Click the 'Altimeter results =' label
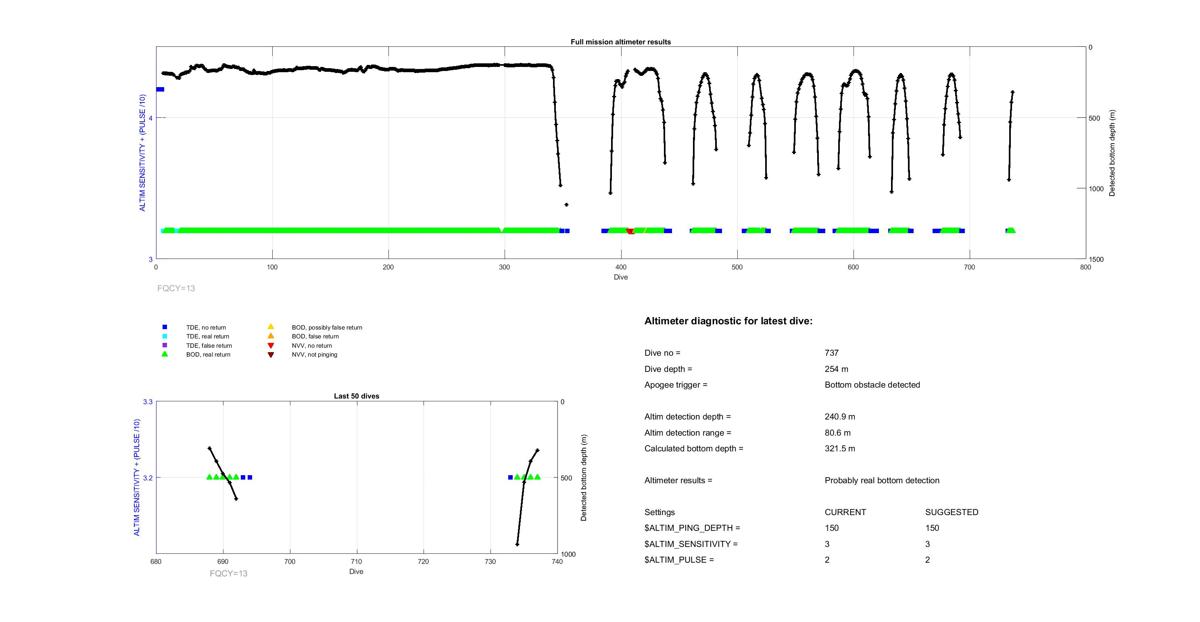 tap(679, 480)
